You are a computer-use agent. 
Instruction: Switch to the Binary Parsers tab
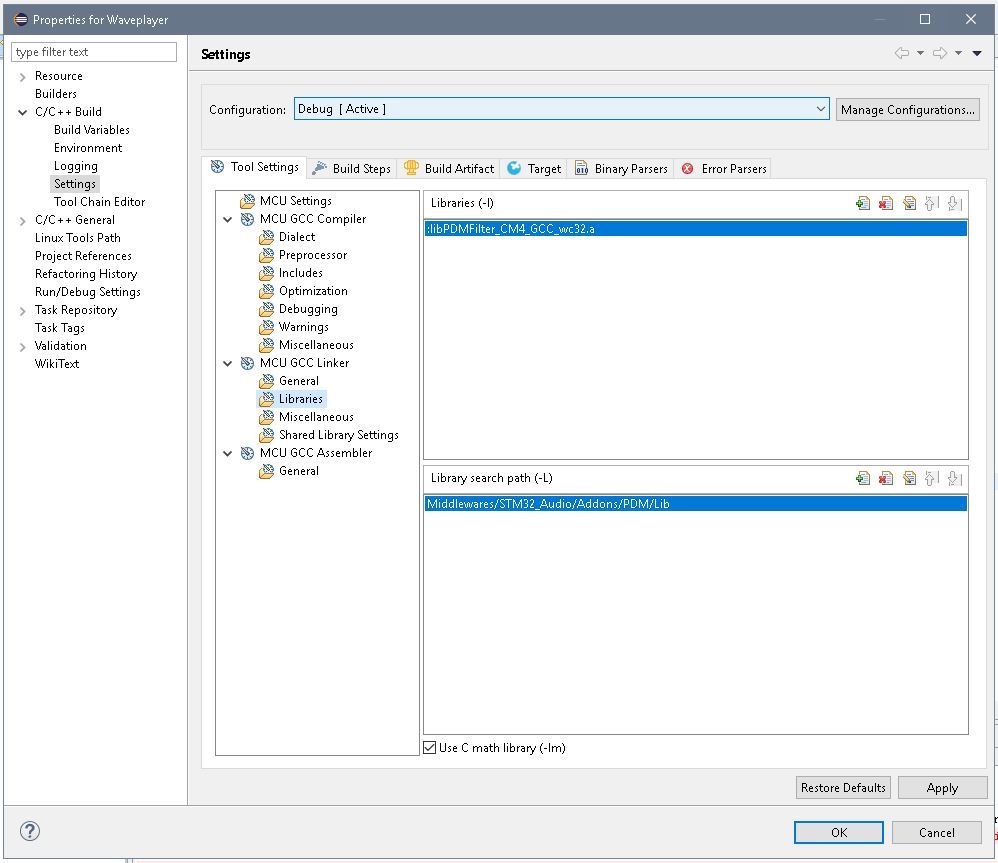[621, 169]
